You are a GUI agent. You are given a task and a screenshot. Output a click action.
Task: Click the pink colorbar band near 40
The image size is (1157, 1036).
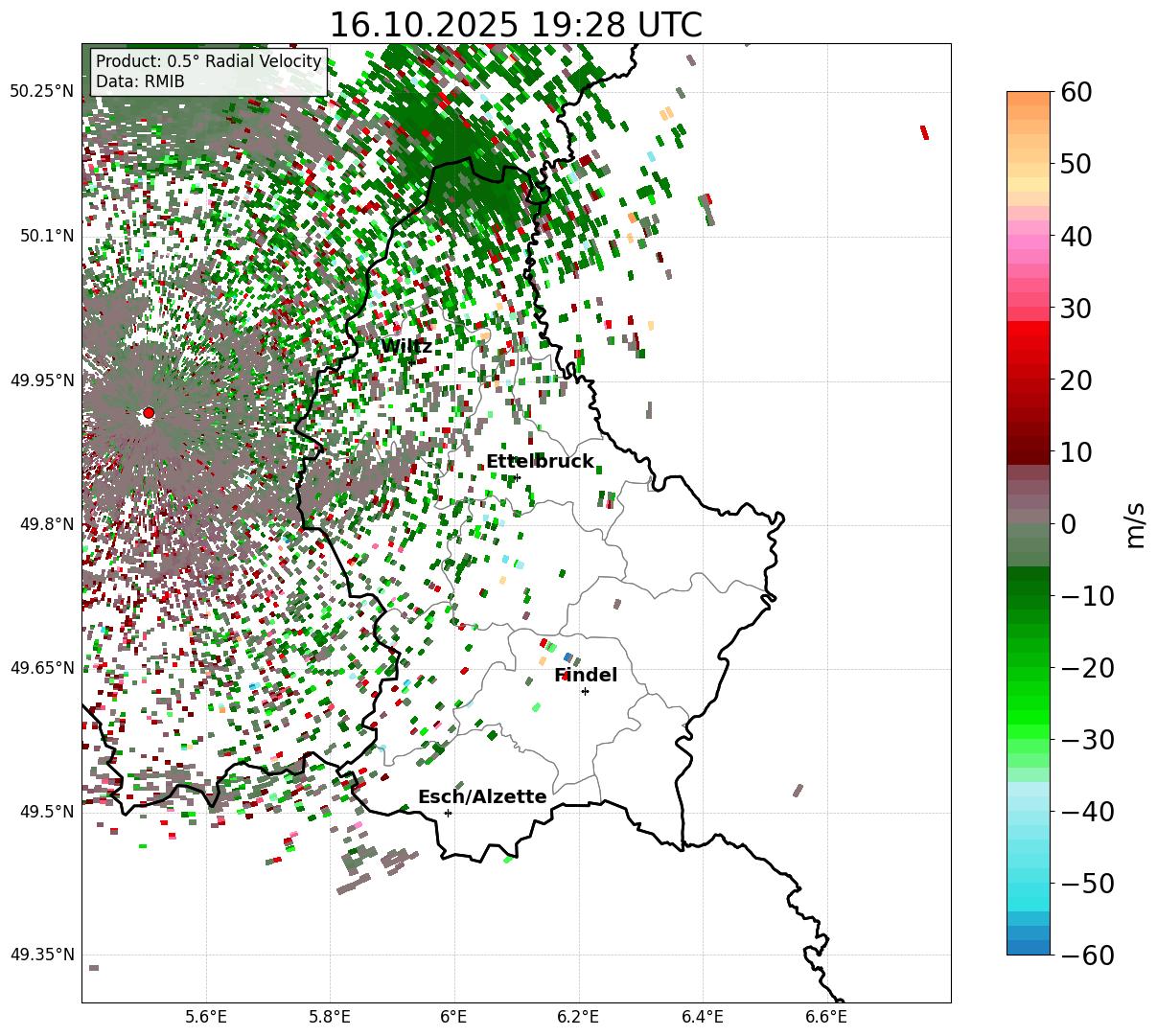[x=1029, y=236]
